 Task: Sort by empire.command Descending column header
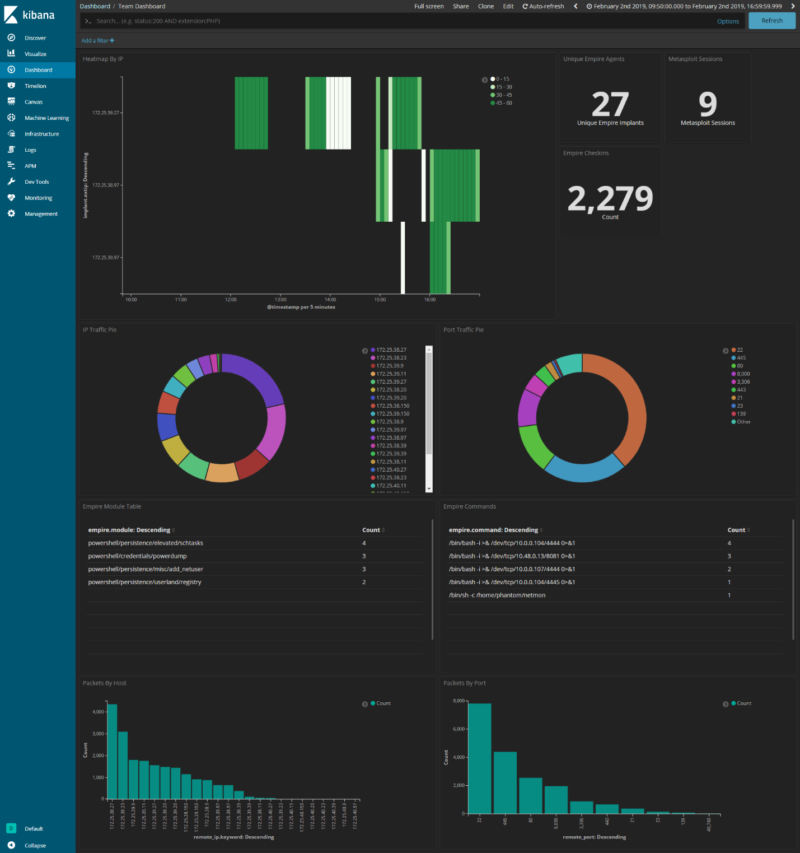tap(492, 530)
